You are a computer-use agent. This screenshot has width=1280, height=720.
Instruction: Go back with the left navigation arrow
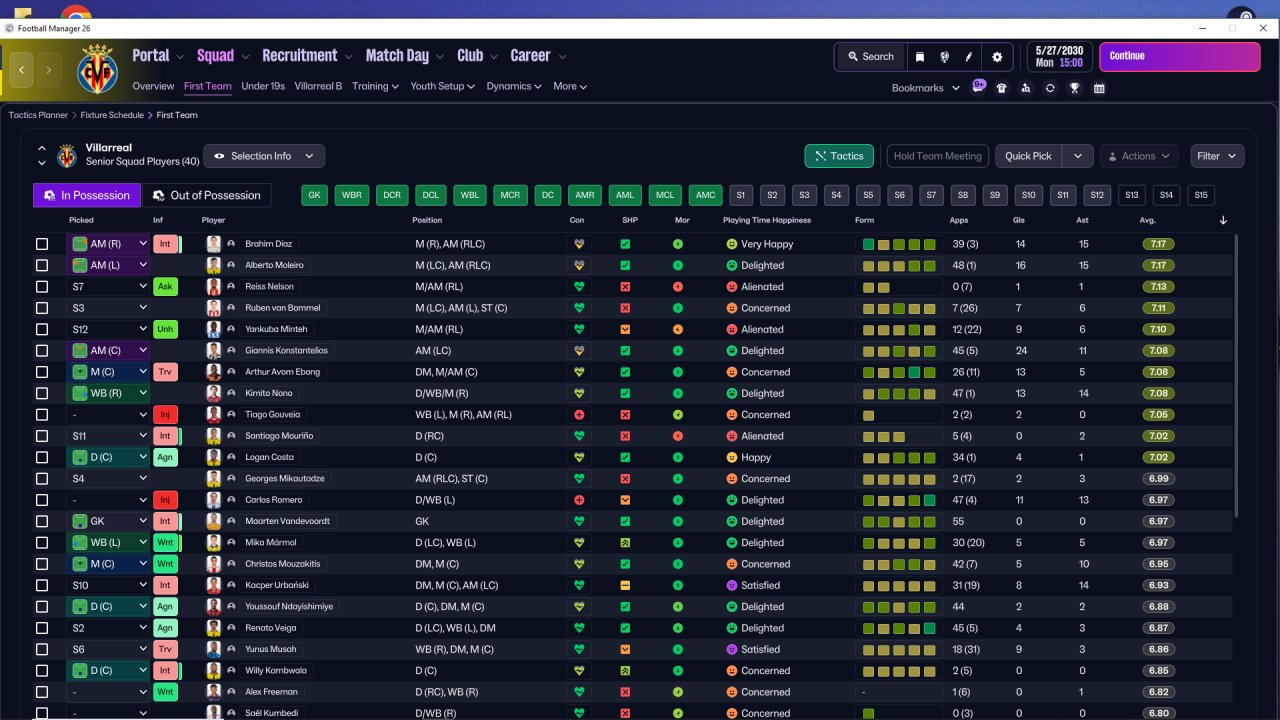click(22, 70)
